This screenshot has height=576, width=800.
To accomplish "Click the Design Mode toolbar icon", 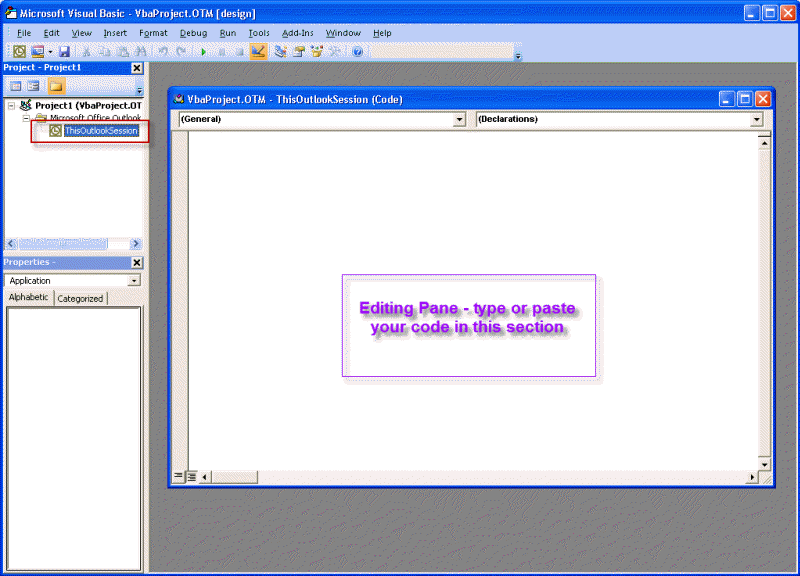I will click(x=258, y=49).
